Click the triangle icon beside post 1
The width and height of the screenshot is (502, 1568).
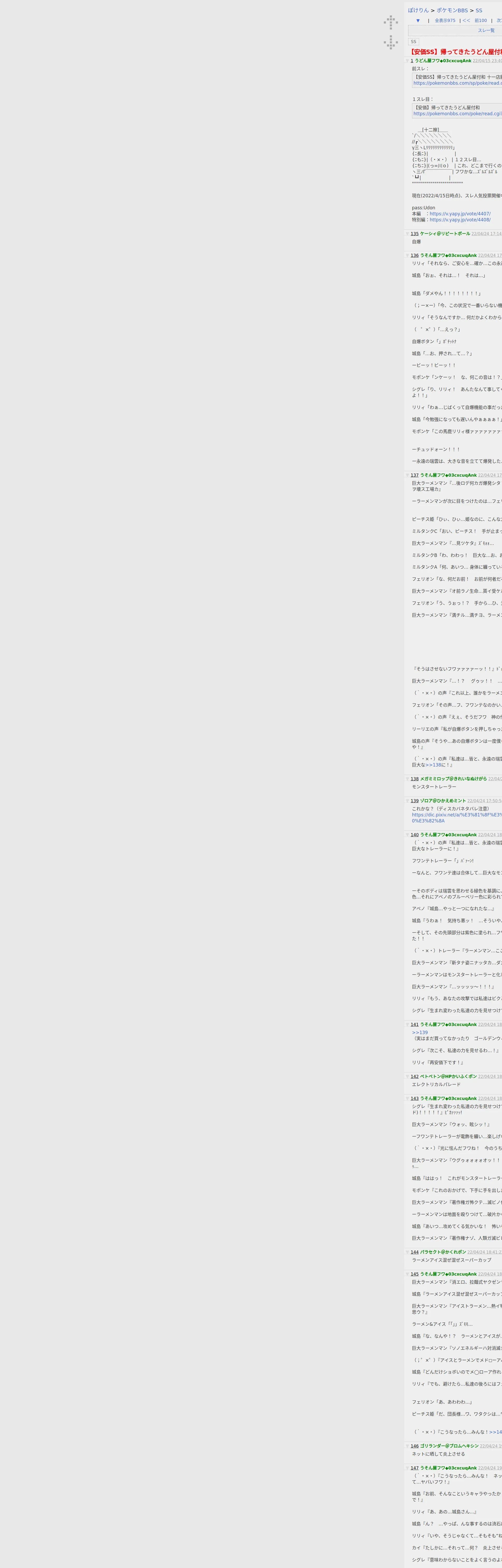408,61
